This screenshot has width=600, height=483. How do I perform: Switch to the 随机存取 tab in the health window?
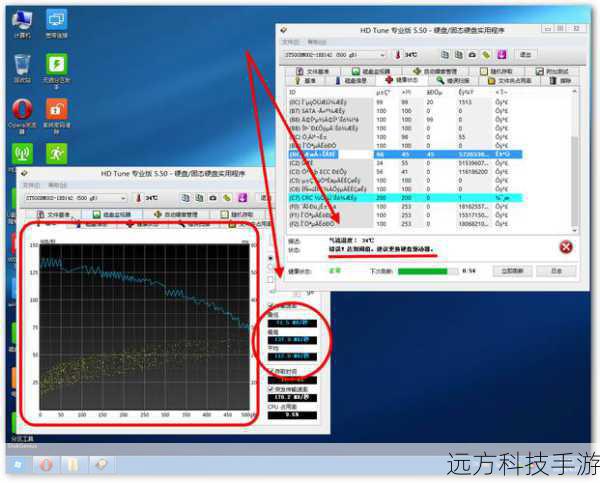[x=495, y=71]
